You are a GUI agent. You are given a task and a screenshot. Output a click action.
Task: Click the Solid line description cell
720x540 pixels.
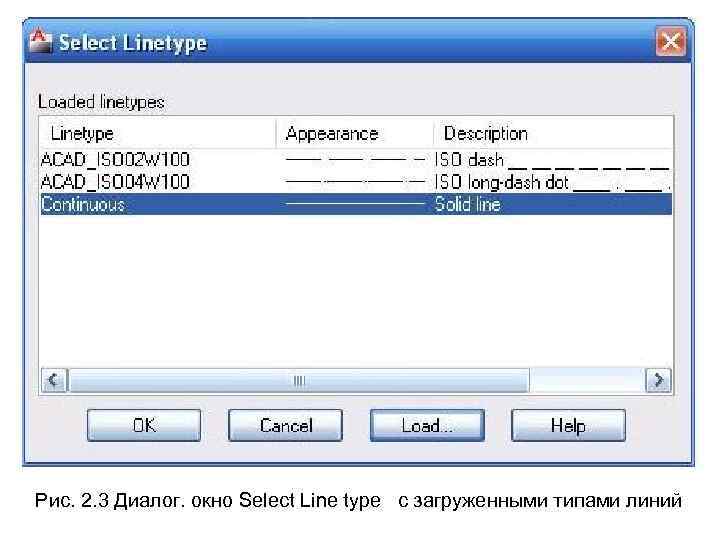coord(467,204)
